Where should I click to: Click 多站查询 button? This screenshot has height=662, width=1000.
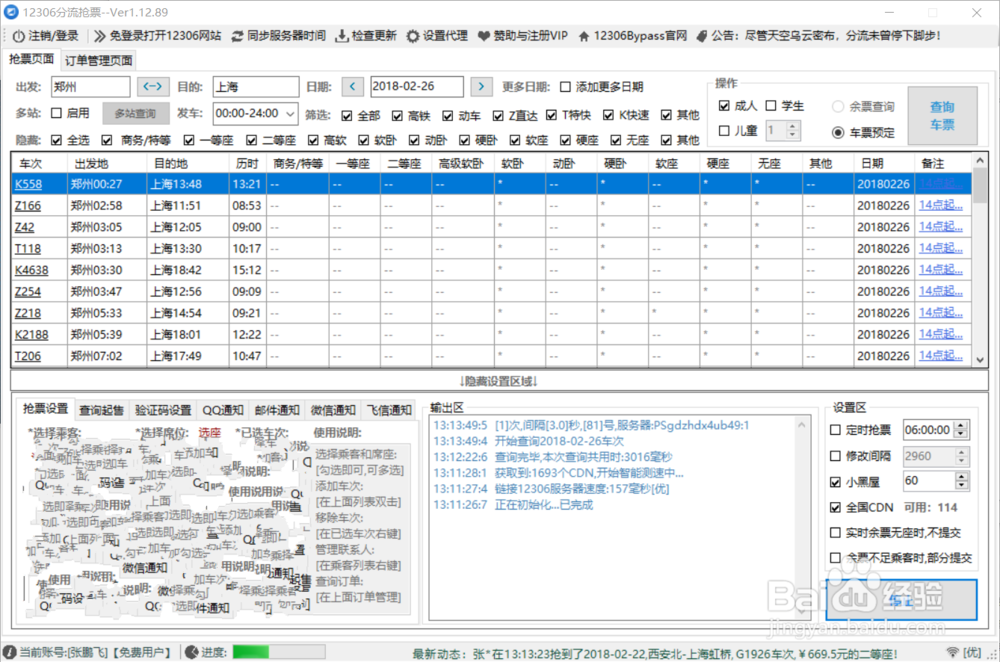click(x=136, y=114)
